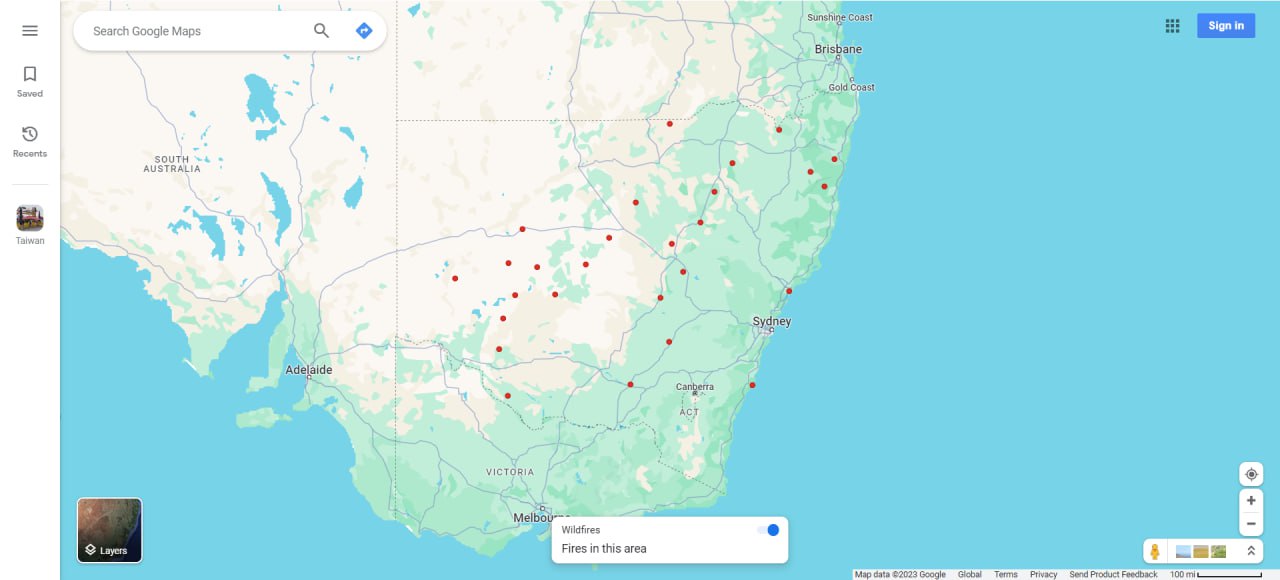Open the Google apps grid

click(1172, 26)
